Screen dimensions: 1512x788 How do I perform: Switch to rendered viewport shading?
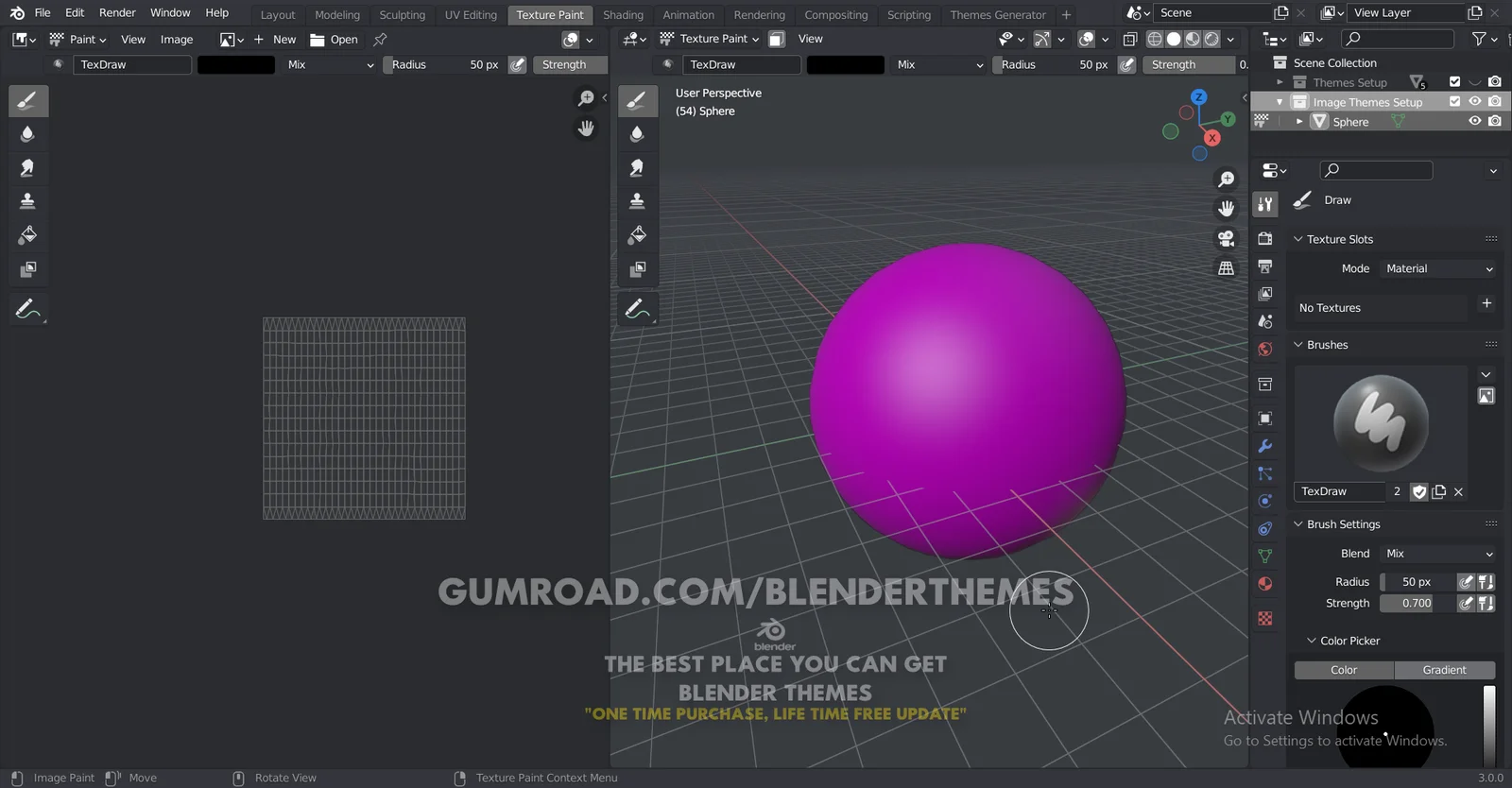(1211, 39)
